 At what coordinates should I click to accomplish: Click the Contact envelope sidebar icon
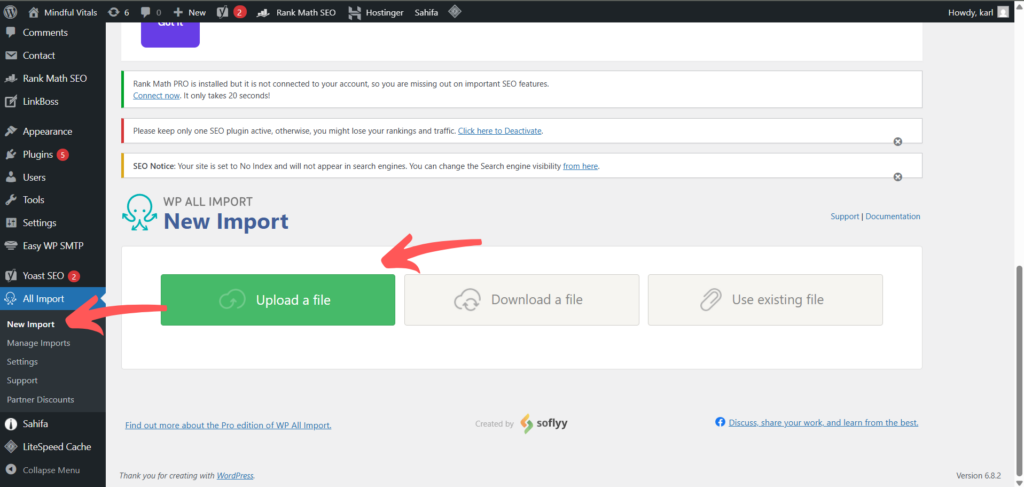[x=10, y=55]
